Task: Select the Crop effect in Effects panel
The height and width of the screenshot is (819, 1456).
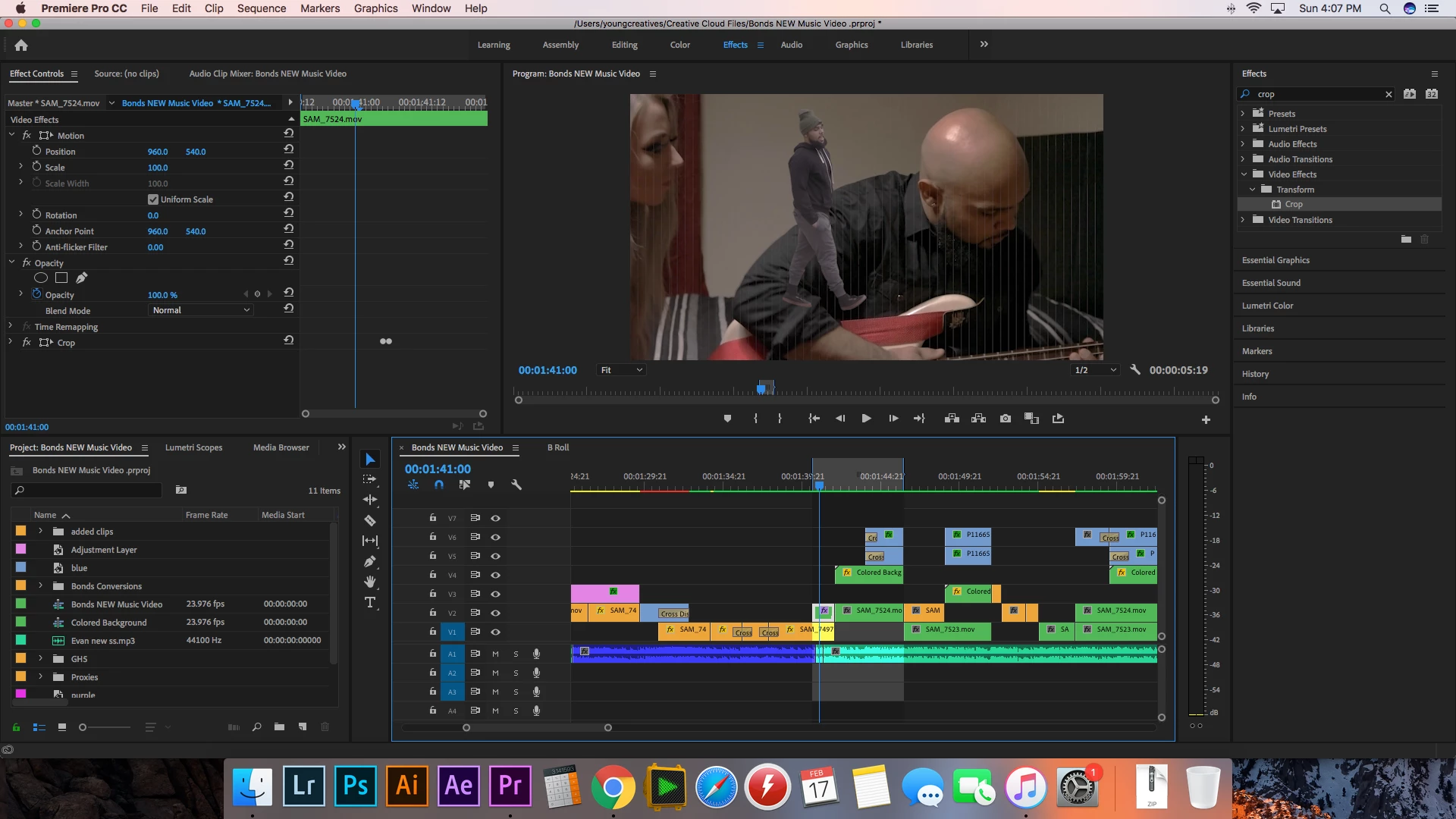Action: click(x=1293, y=205)
